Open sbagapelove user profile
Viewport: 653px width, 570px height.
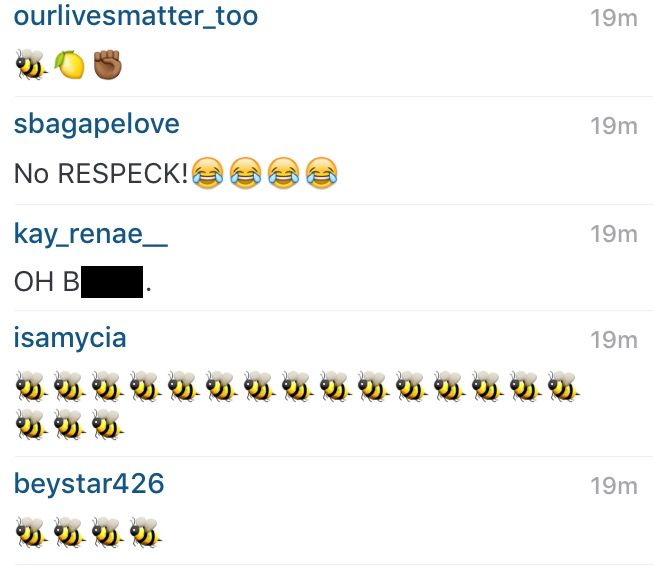click(x=97, y=125)
